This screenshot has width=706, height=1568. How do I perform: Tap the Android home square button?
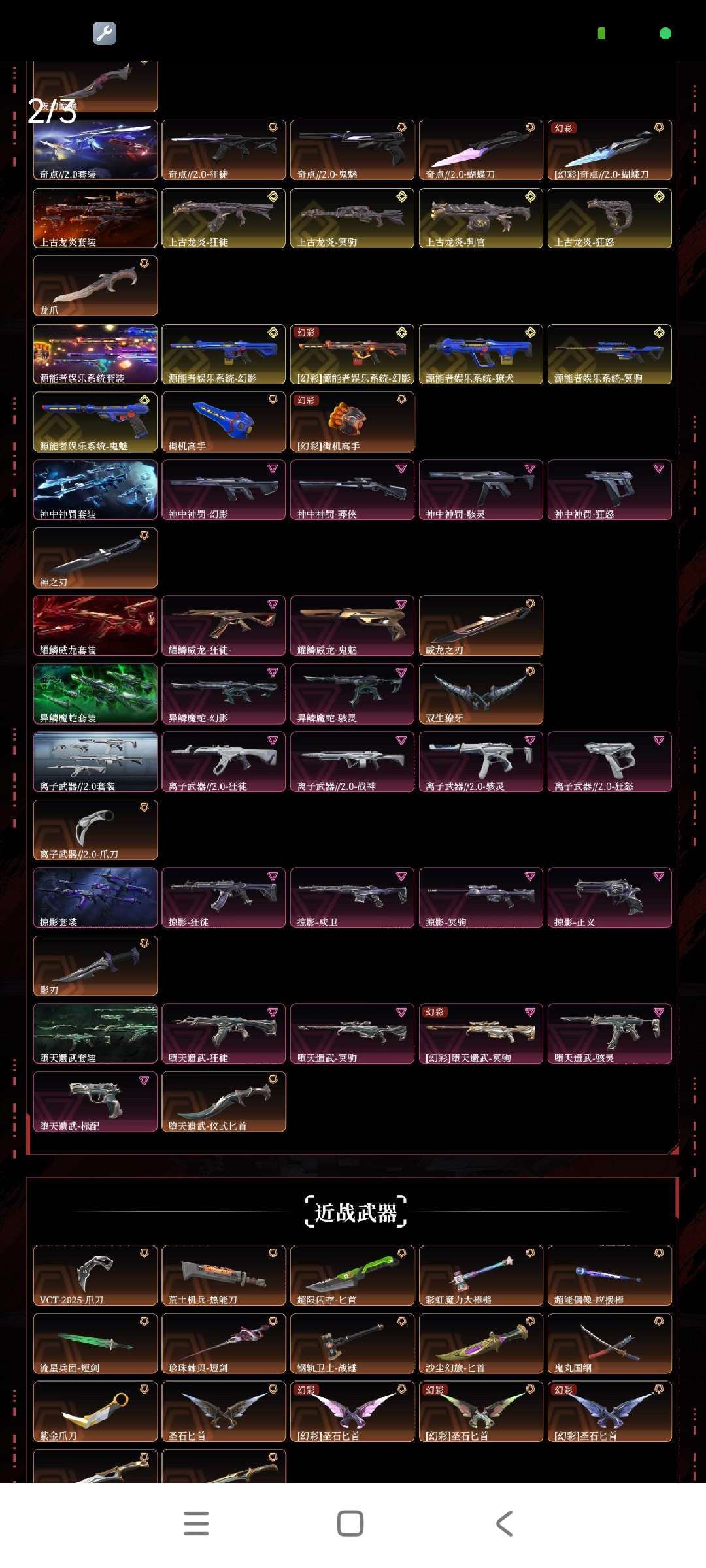350,1523
